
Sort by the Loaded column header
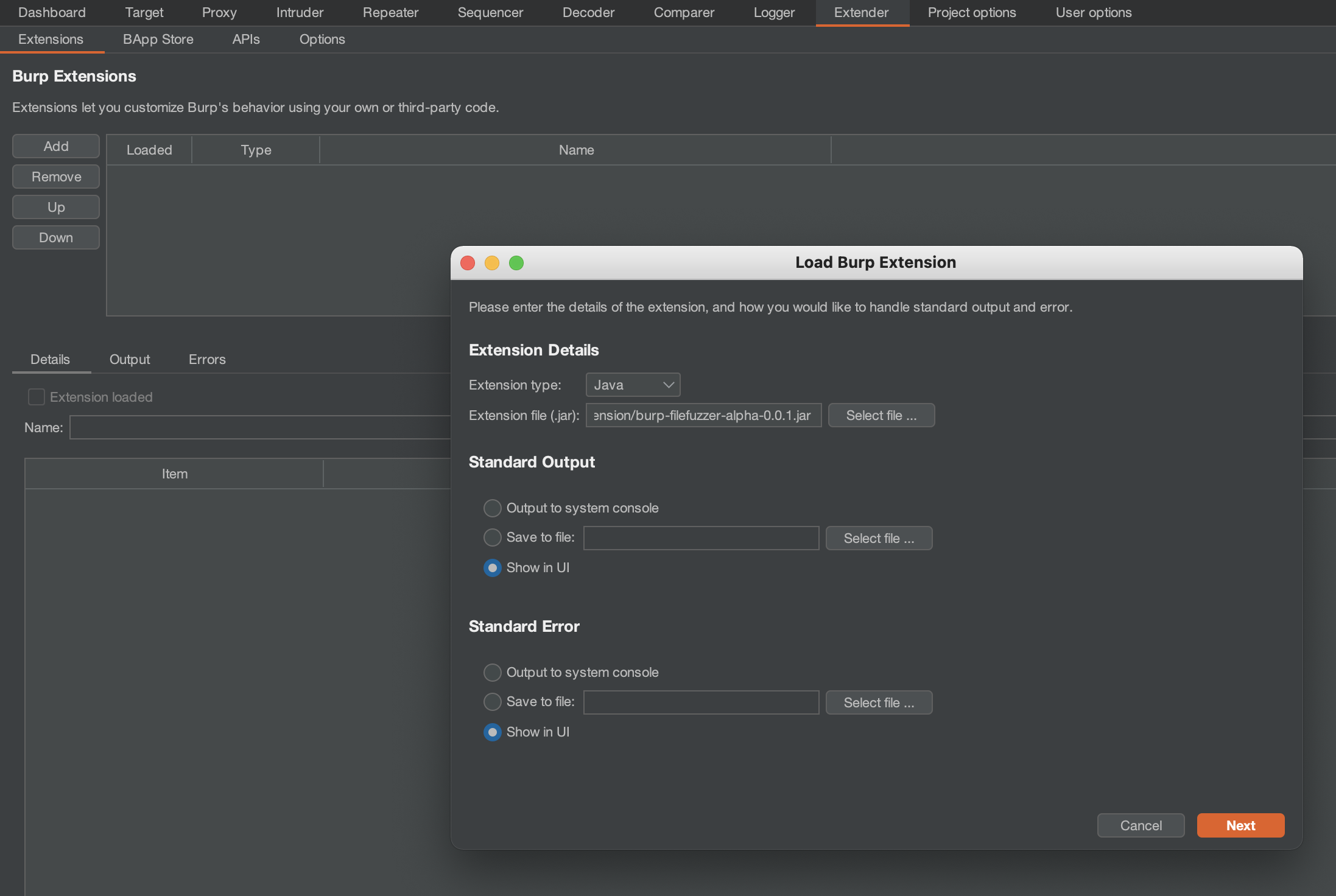(x=149, y=150)
